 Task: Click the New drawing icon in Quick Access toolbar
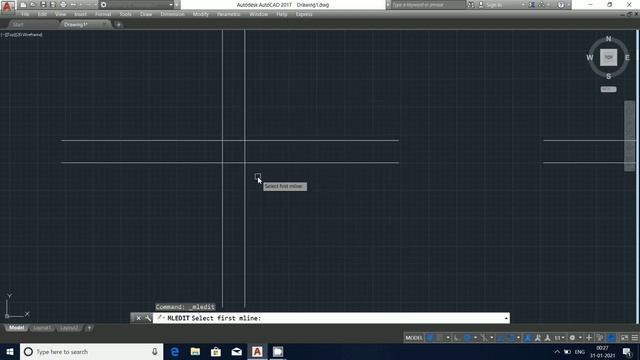pos(23,4)
